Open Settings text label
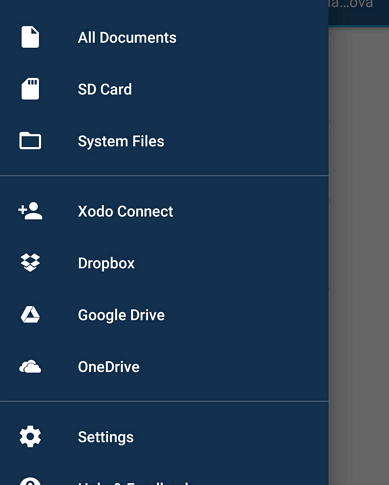Image resolution: width=389 pixels, height=485 pixels. tap(106, 437)
